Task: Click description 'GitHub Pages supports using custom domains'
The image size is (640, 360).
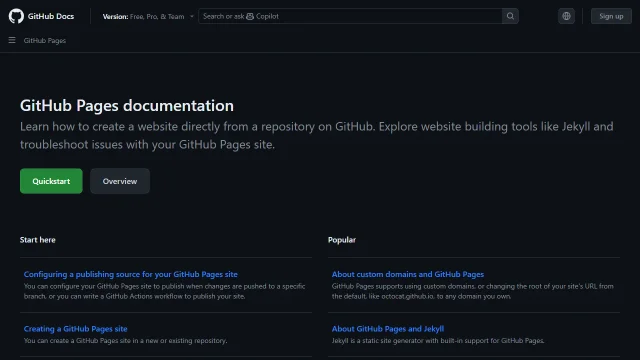Action: (473, 291)
